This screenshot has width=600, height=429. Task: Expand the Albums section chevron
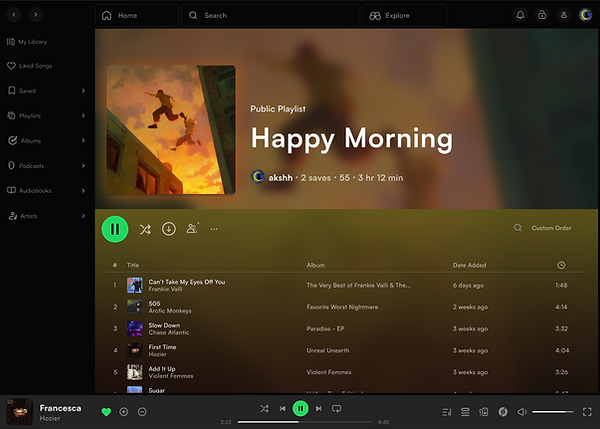tap(83, 140)
